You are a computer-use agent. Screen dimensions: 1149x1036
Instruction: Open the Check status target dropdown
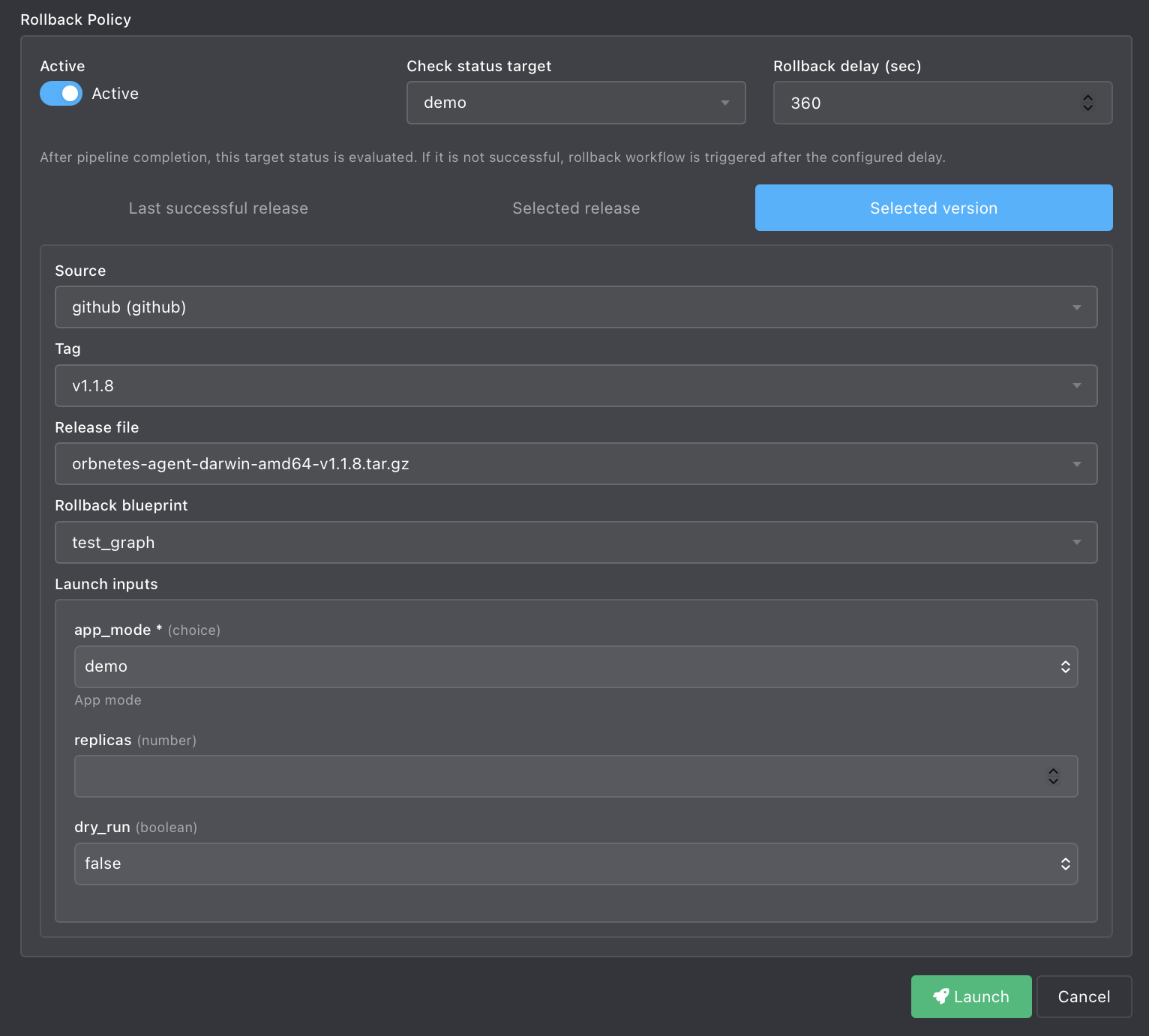[576, 103]
